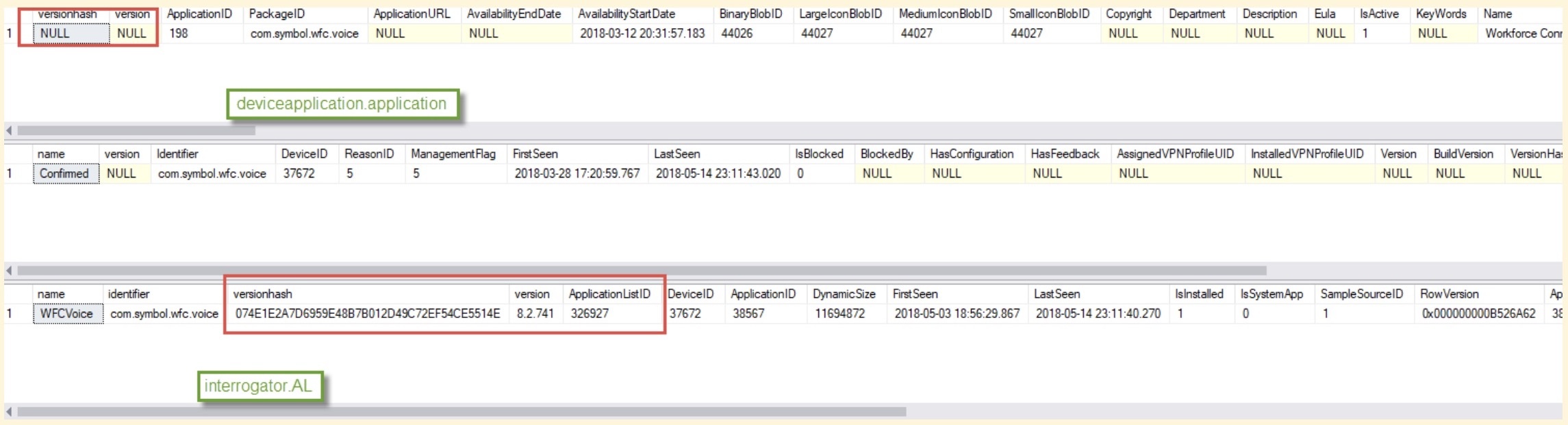
Task: Click the ApplicationID cell containing 198
Action: 179,34
